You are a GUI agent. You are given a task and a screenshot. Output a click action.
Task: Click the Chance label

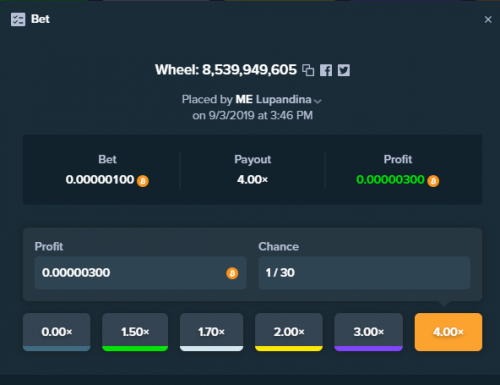tap(279, 246)
